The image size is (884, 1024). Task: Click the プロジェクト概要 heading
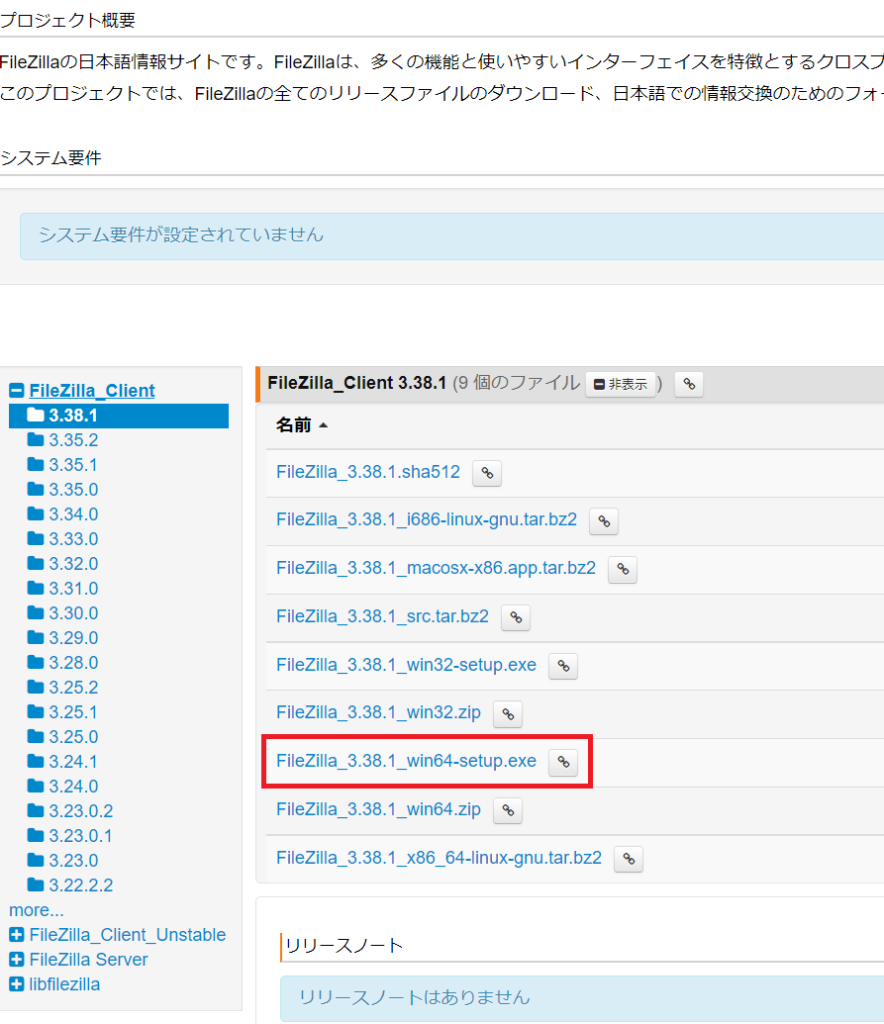[68, 21]
